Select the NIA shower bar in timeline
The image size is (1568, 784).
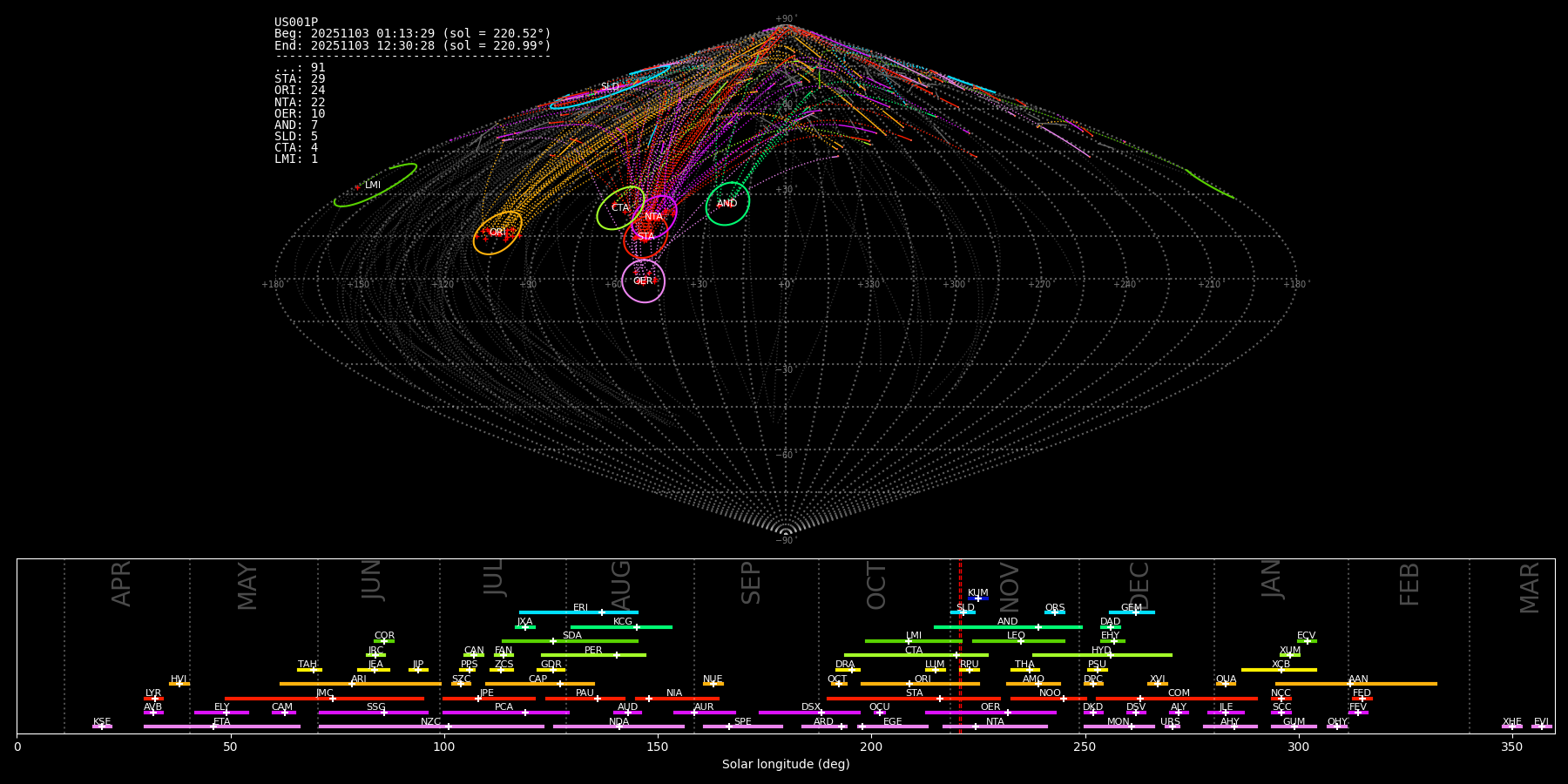(677, 699)
